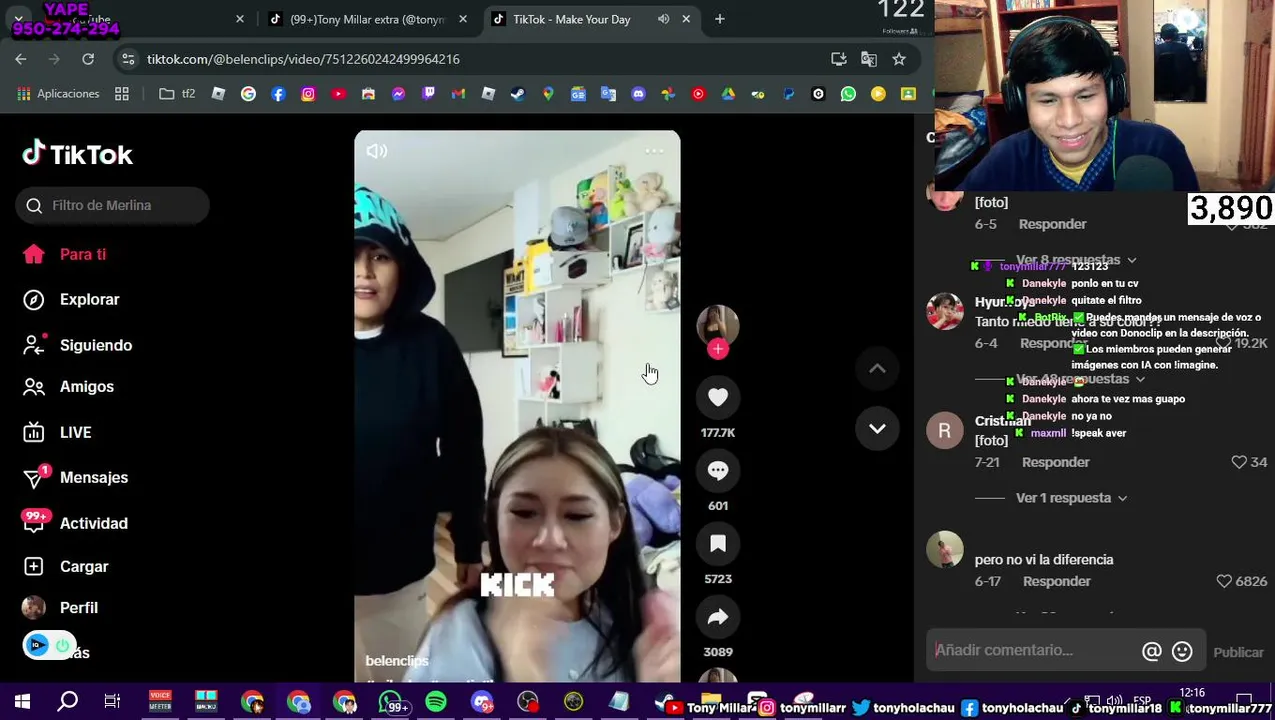The height and width of the screenshot is (720, 1275).
Task: Open the Windows Start menu
Action: (22, 702)
